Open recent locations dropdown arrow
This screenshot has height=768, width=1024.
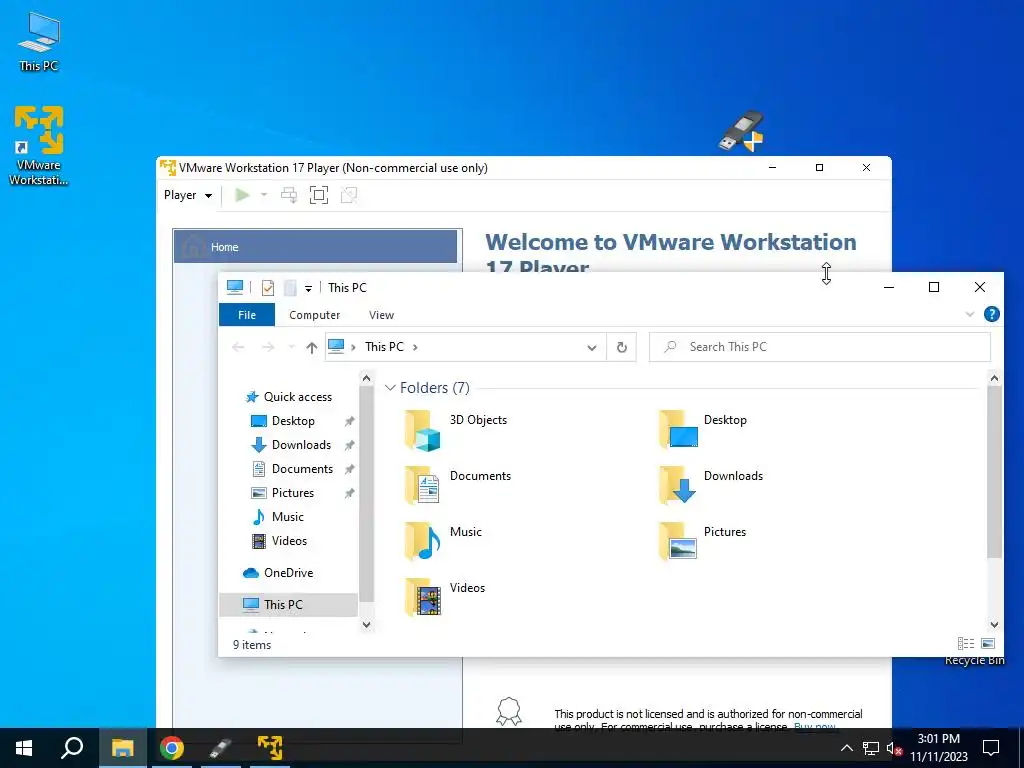tap(291, 347)
